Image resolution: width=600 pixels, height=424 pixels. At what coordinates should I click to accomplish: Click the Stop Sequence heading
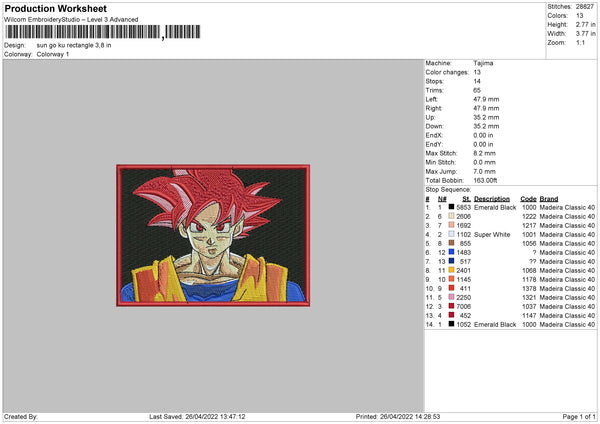(448, 190)
